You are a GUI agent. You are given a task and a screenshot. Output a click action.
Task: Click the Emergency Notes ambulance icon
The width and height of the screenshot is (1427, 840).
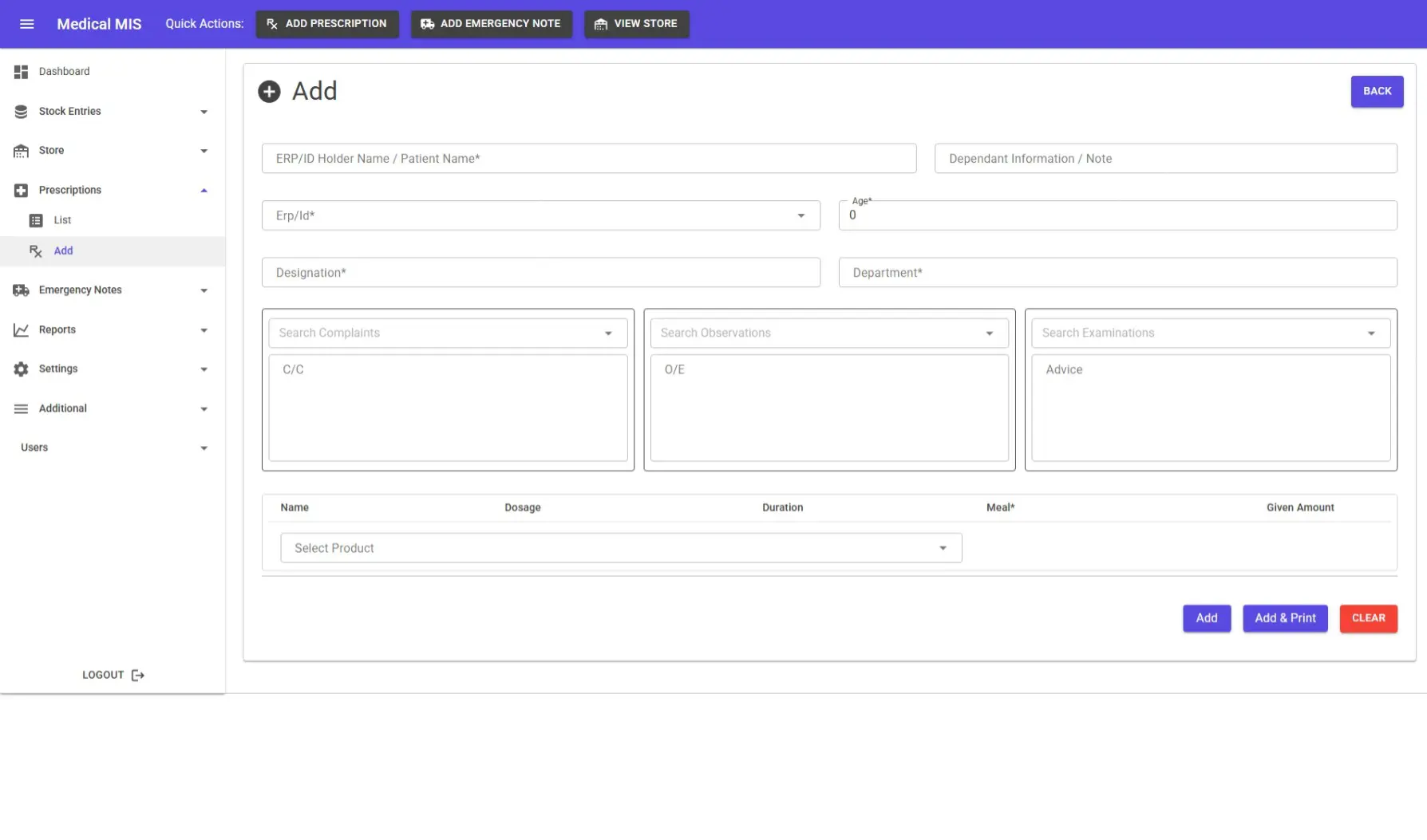tap(22, 290)
